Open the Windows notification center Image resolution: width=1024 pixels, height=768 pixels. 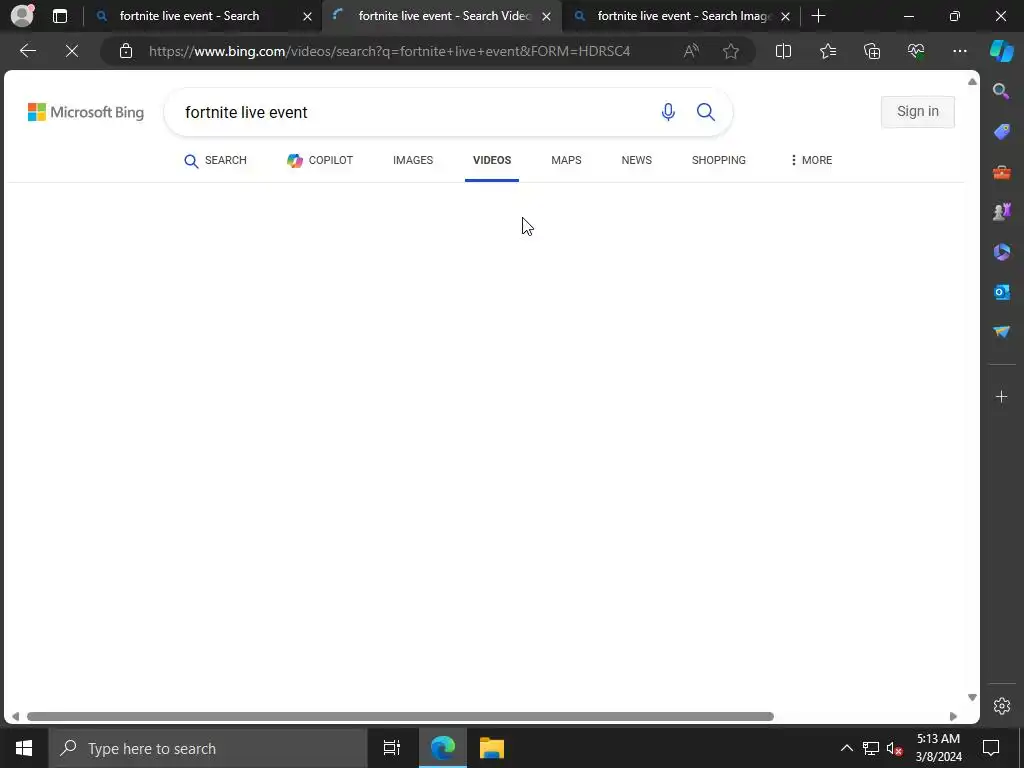click(991, 748)
